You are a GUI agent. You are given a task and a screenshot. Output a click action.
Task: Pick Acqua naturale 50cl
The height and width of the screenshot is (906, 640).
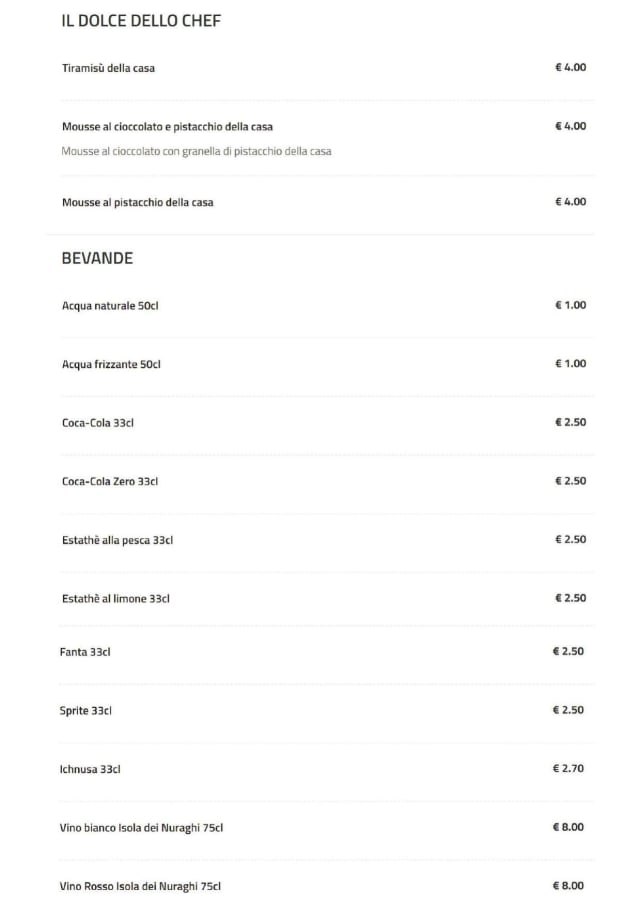coord(110,306)
